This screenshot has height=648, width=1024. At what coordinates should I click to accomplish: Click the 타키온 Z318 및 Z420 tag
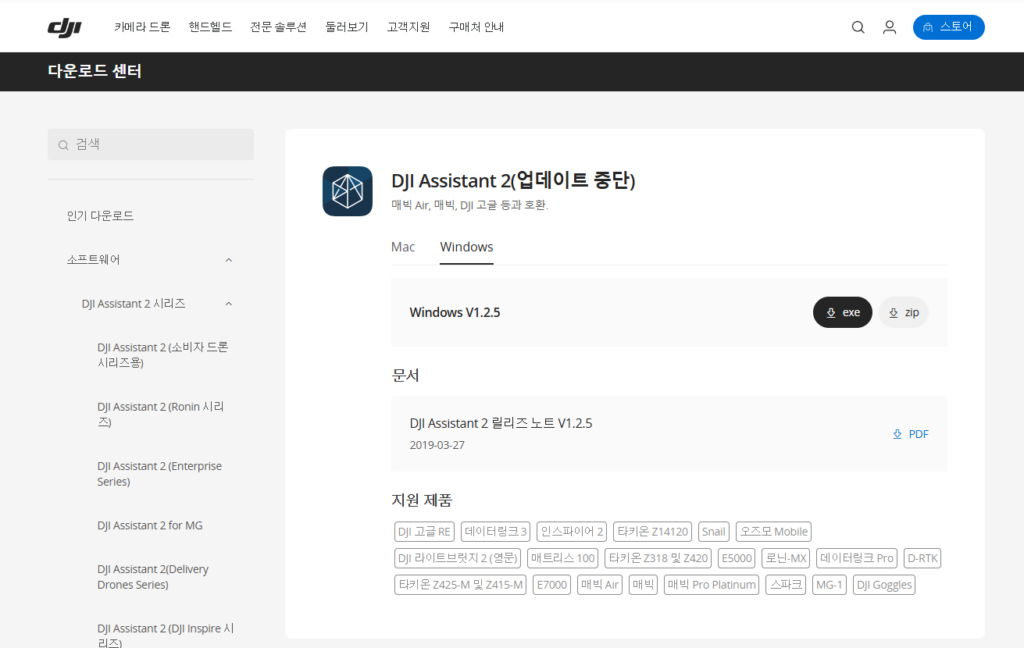point(658,559)
